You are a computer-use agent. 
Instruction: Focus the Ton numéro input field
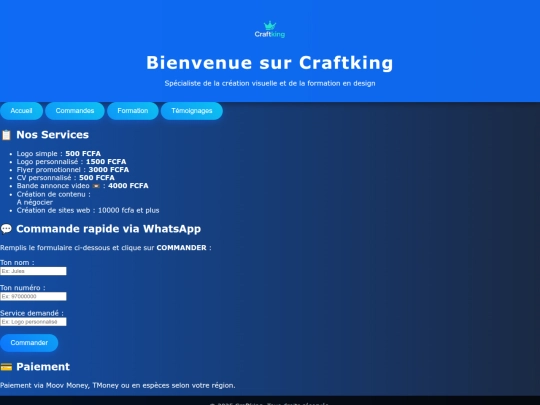(x=33, y=296)
